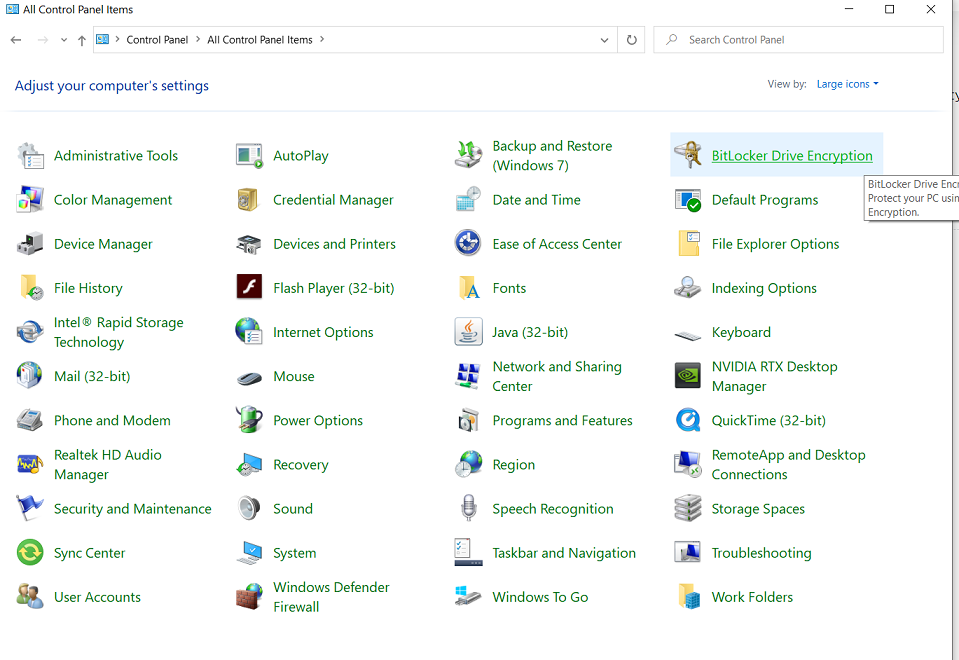Open the Fonts folder icon
Screen dimensions: 959x660
click(469, 287)
